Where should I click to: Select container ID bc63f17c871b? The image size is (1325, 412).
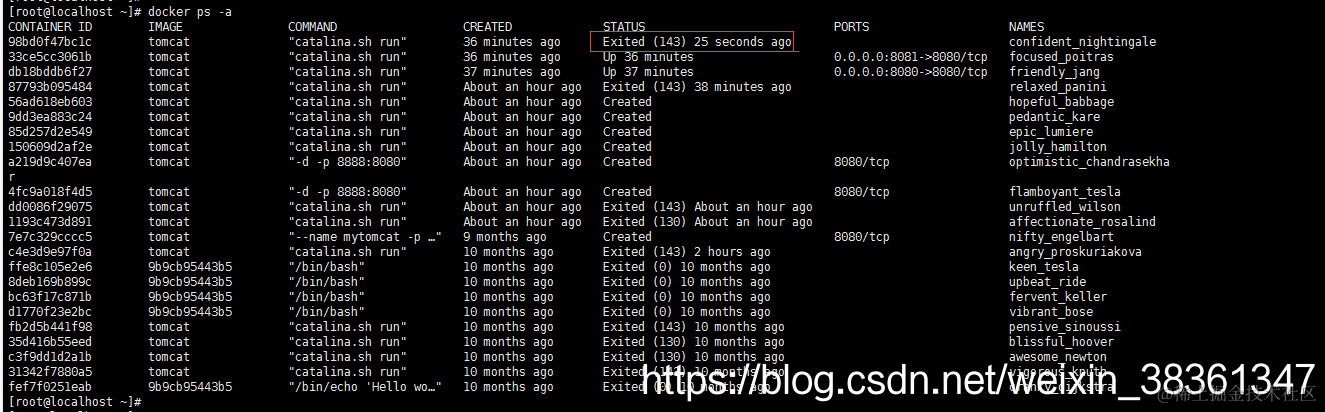pyautogui.click(x=50, y=297)
